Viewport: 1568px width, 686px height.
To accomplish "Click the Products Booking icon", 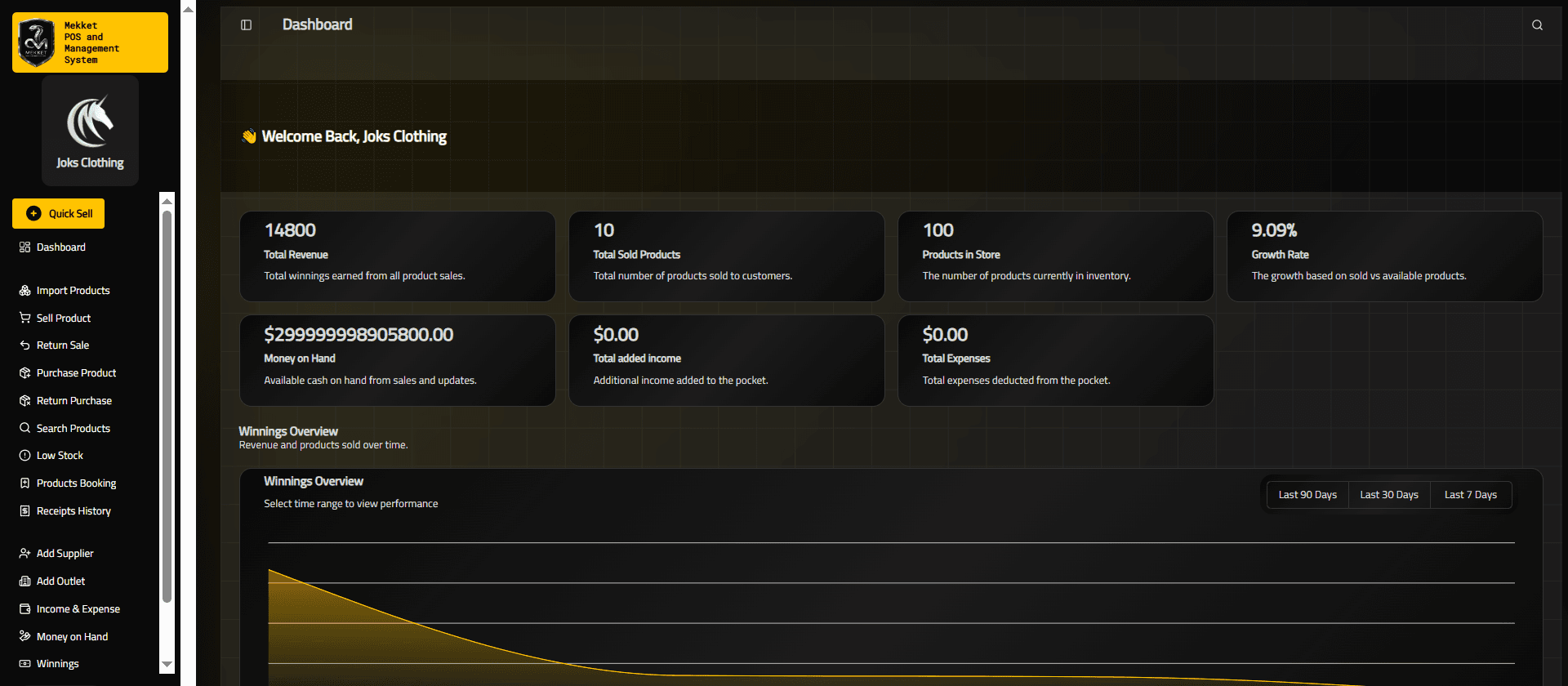I will 25,483.
